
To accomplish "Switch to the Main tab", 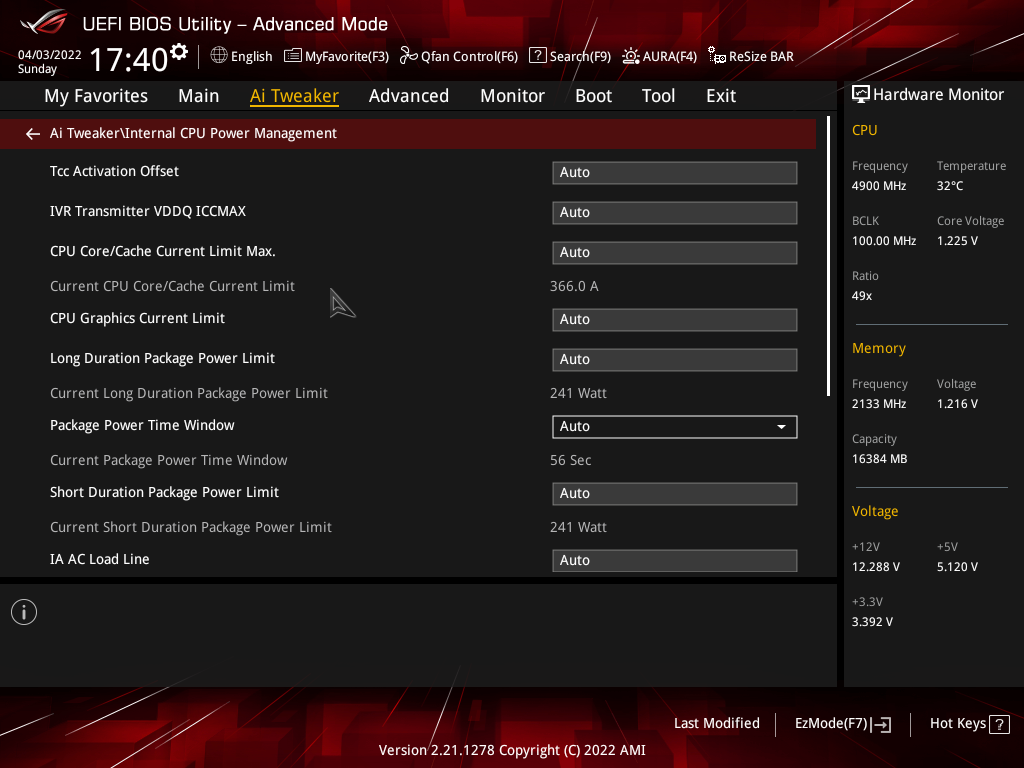I will coord(199,96).
